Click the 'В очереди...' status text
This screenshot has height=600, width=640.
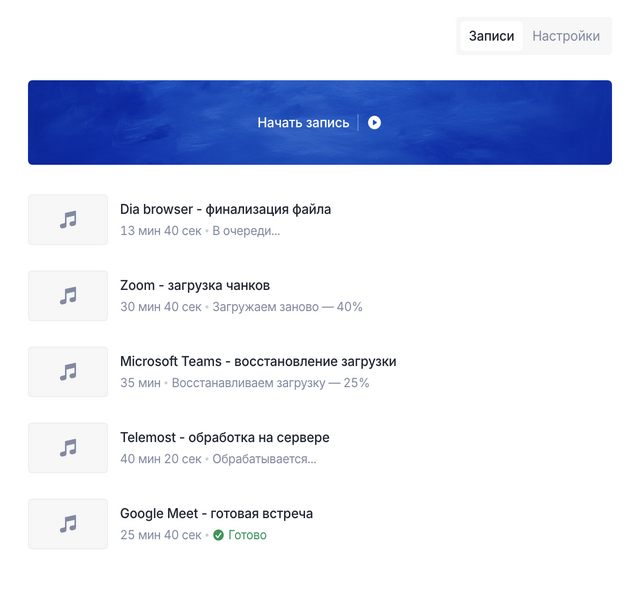[246, 231]
